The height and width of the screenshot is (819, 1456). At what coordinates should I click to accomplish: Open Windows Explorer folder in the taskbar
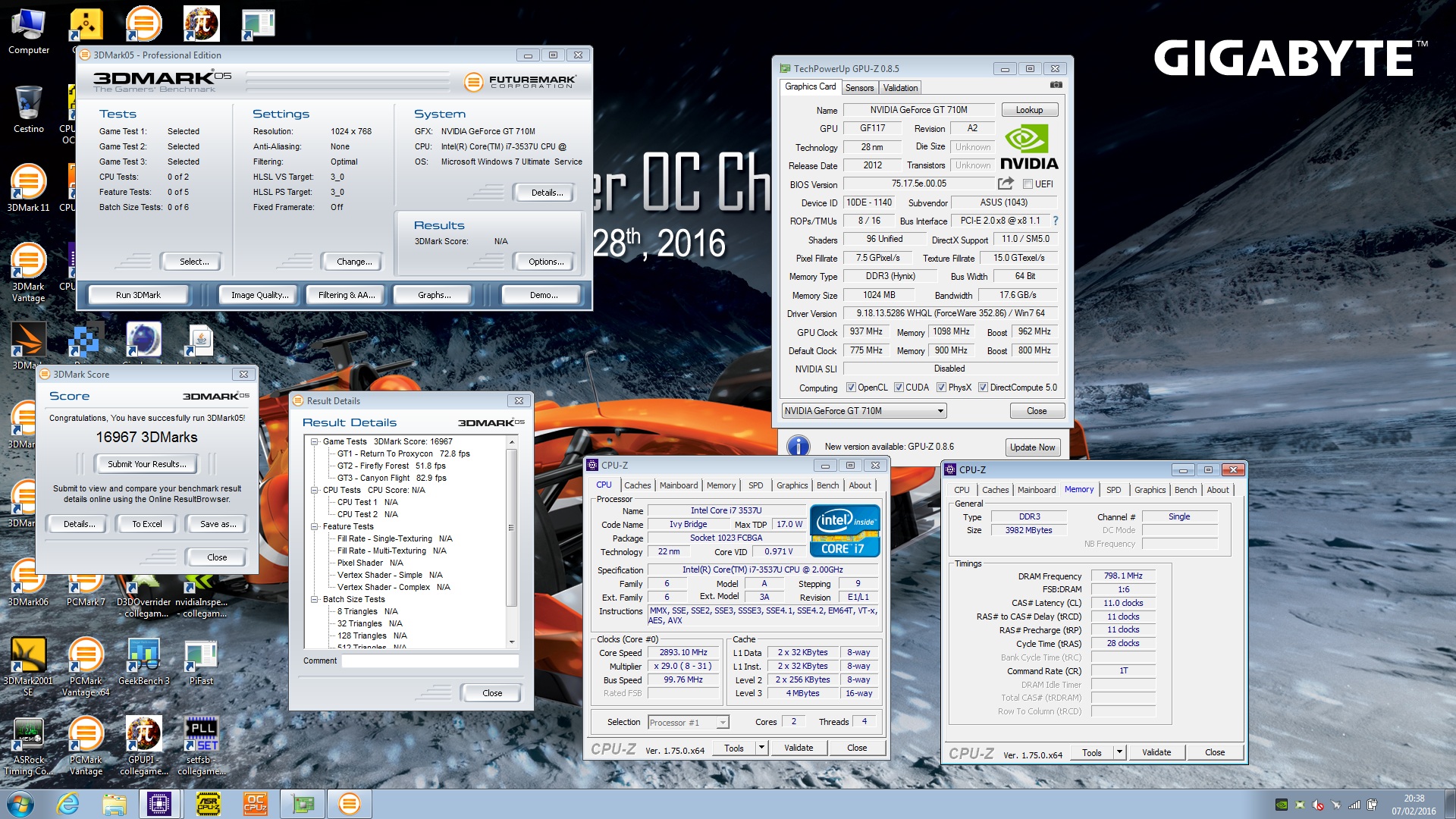pyautogui.click(x=115, y=804)
